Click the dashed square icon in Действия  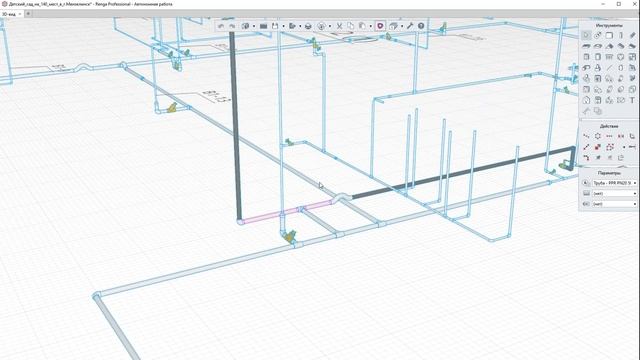pyautogui.click(x=610, y=147)
